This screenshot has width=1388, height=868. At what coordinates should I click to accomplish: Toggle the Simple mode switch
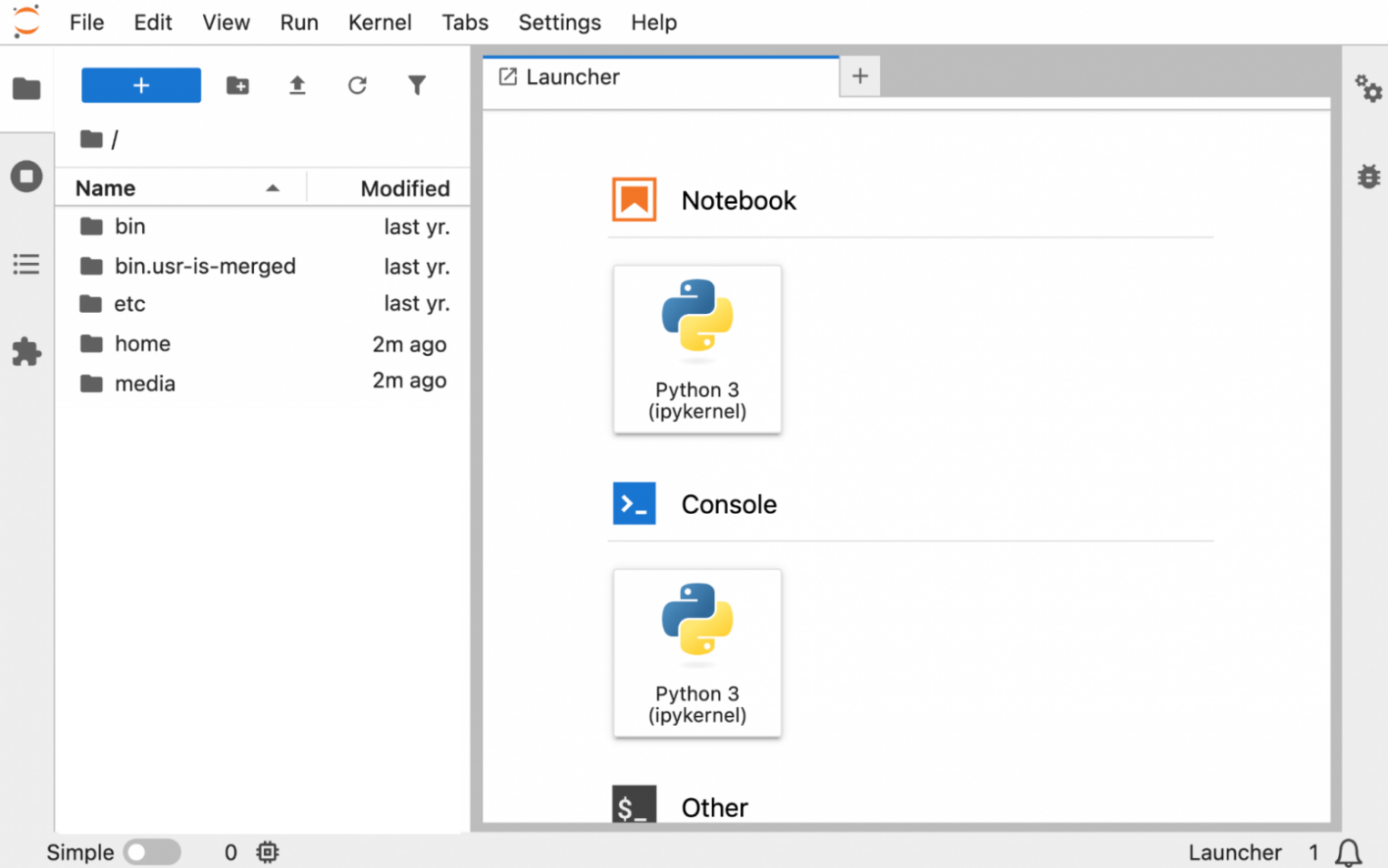[152, 853]
